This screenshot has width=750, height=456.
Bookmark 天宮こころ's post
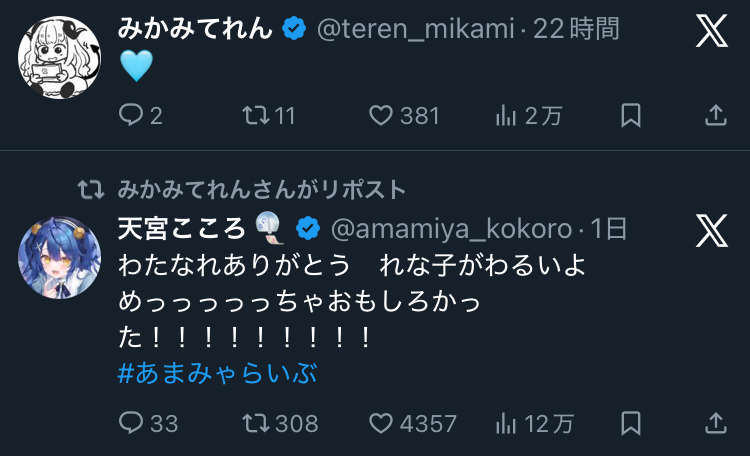click(x=631, y=423)
